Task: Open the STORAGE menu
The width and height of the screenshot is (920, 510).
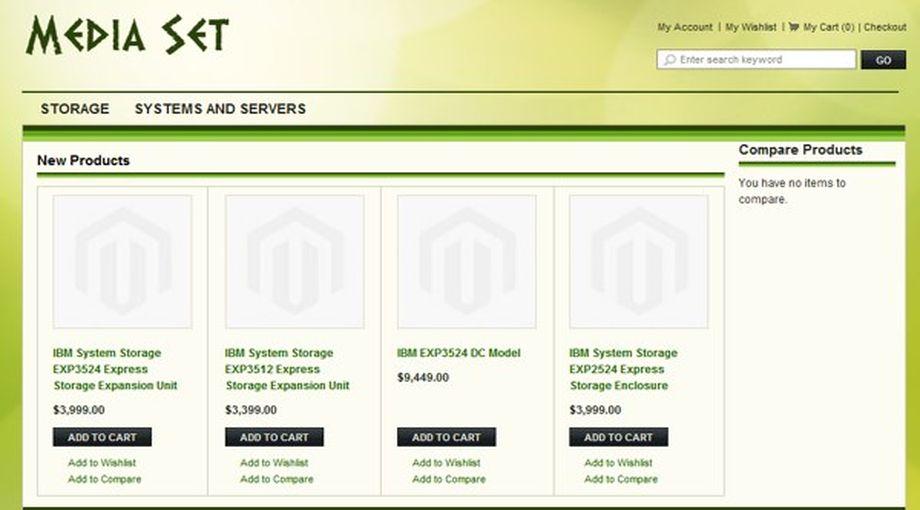Action: pyautogui.click(x=75, y=109)
